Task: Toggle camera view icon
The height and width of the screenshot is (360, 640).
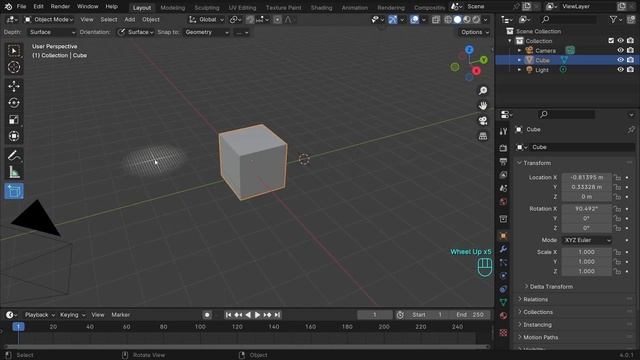Action: (x=483, y=121)
